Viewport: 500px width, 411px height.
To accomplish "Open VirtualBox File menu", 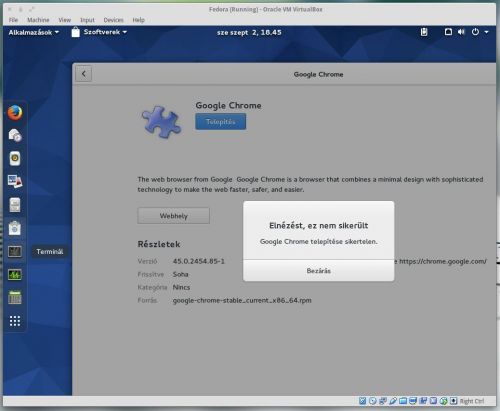I will point(13,20).
